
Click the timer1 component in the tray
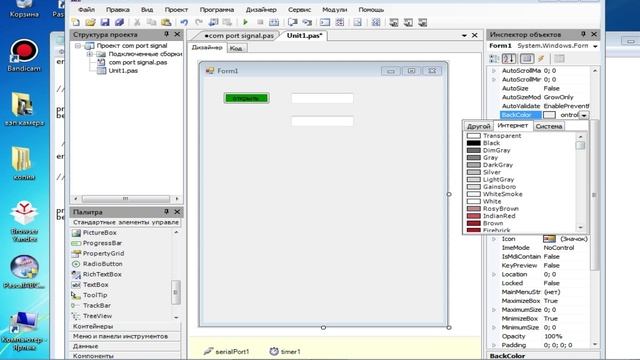[x=285, y=351]
